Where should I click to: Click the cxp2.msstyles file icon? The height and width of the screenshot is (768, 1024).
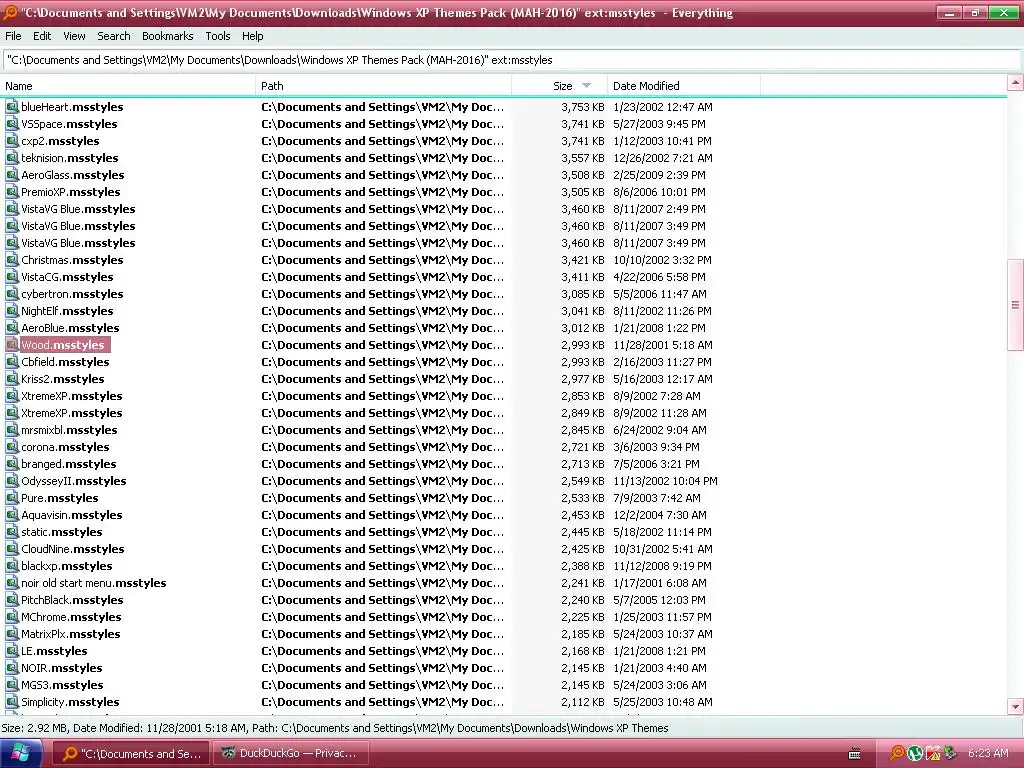(12, 140)
